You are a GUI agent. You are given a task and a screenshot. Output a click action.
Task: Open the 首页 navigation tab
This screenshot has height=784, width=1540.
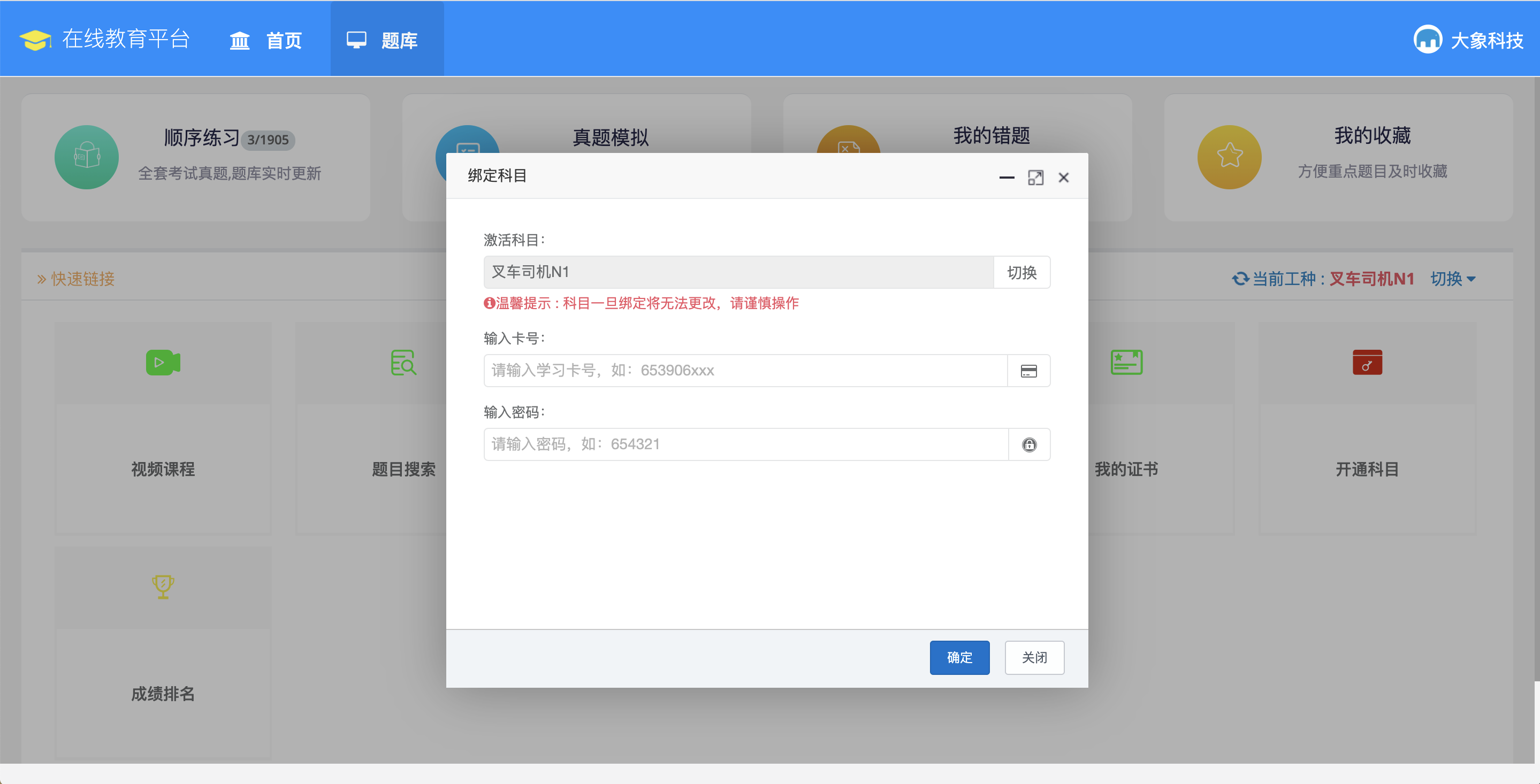point(266,40)
